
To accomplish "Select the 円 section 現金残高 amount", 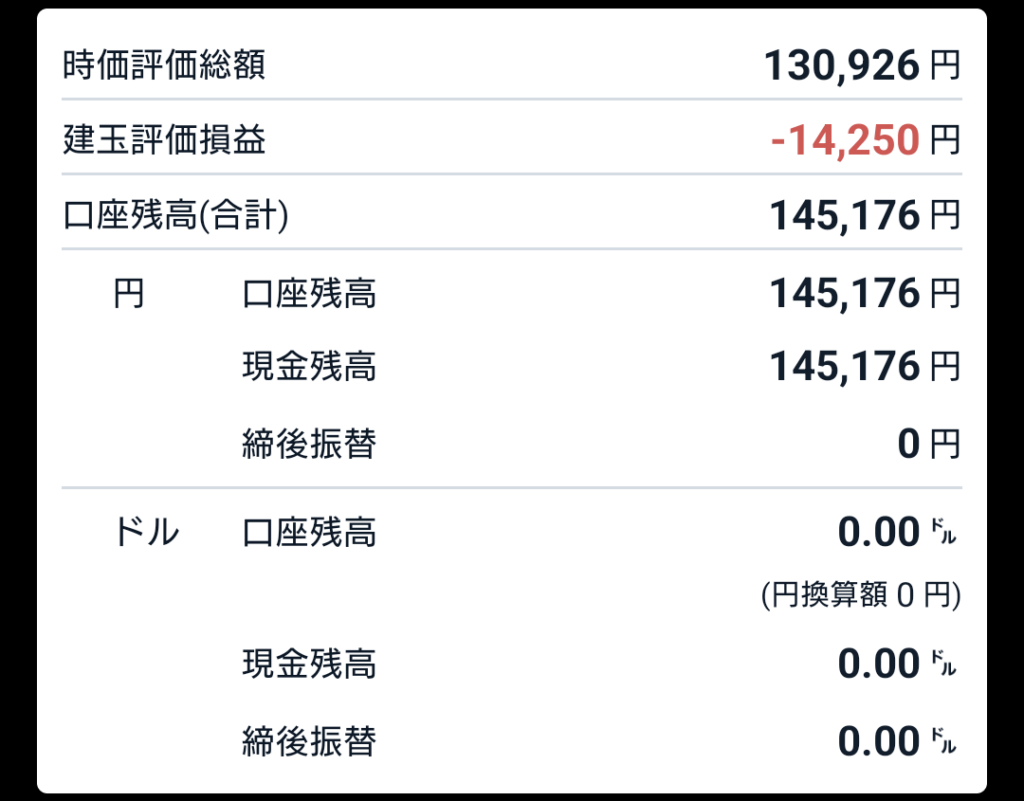I will pyautogui.click(x=864, y=367).
